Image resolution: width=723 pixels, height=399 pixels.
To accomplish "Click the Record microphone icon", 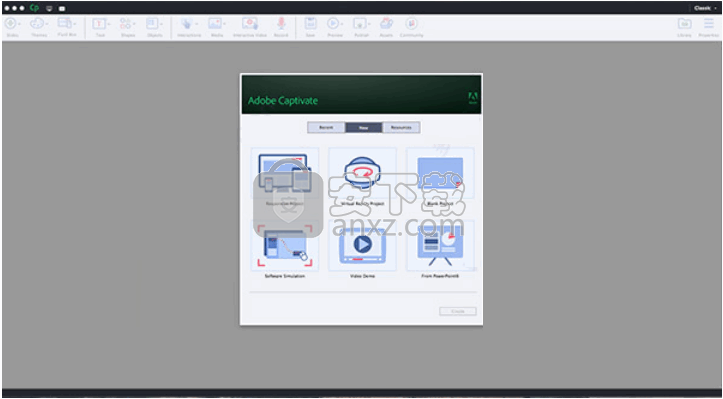I will pyautogui.click(x=281, y=24).
